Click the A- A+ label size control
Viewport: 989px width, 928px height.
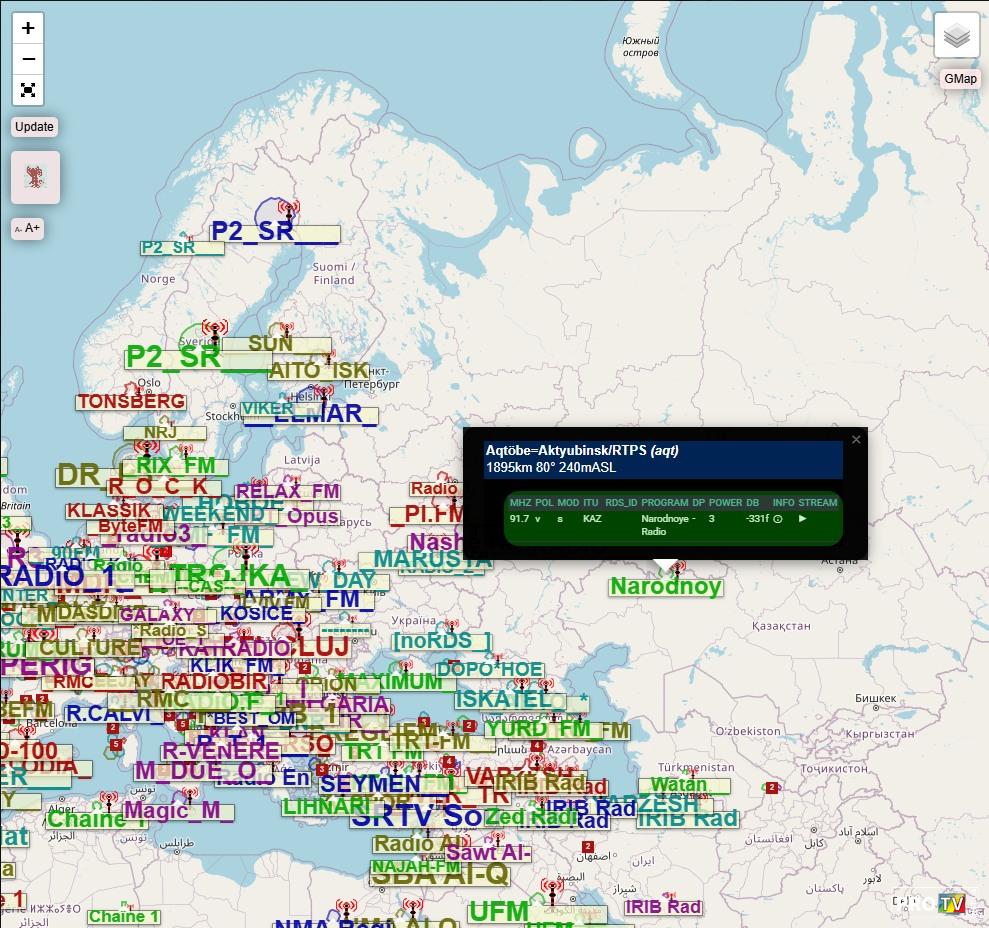(27, 228)
